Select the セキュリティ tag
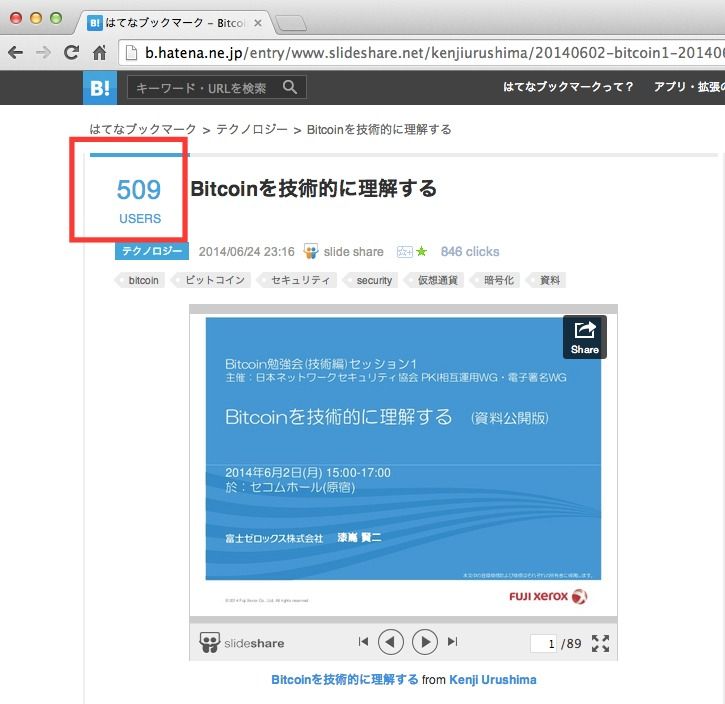 click(297, 280)
